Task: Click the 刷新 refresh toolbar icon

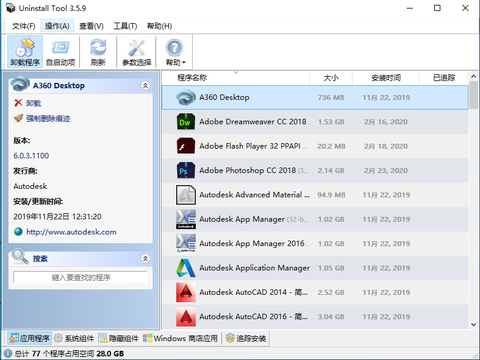Action: click(x=98, y=52)
